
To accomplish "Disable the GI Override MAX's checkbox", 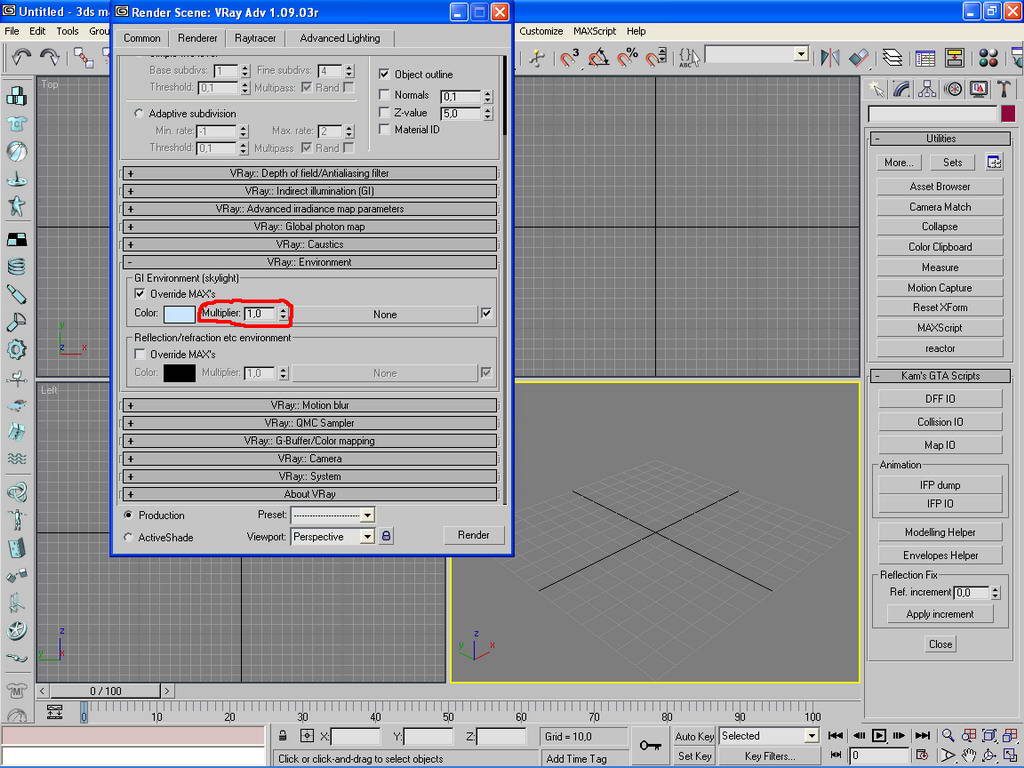I will pos(140,294).
